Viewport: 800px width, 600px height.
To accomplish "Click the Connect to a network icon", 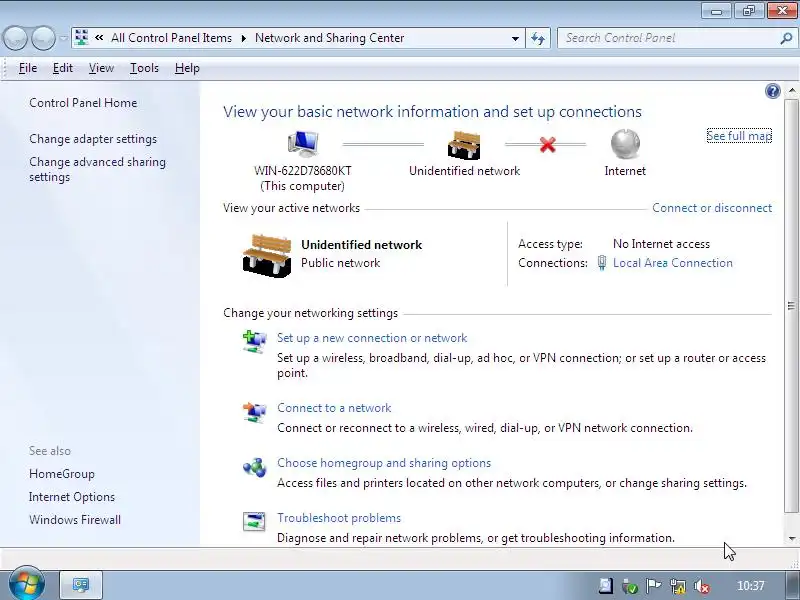I will (254, 411).
